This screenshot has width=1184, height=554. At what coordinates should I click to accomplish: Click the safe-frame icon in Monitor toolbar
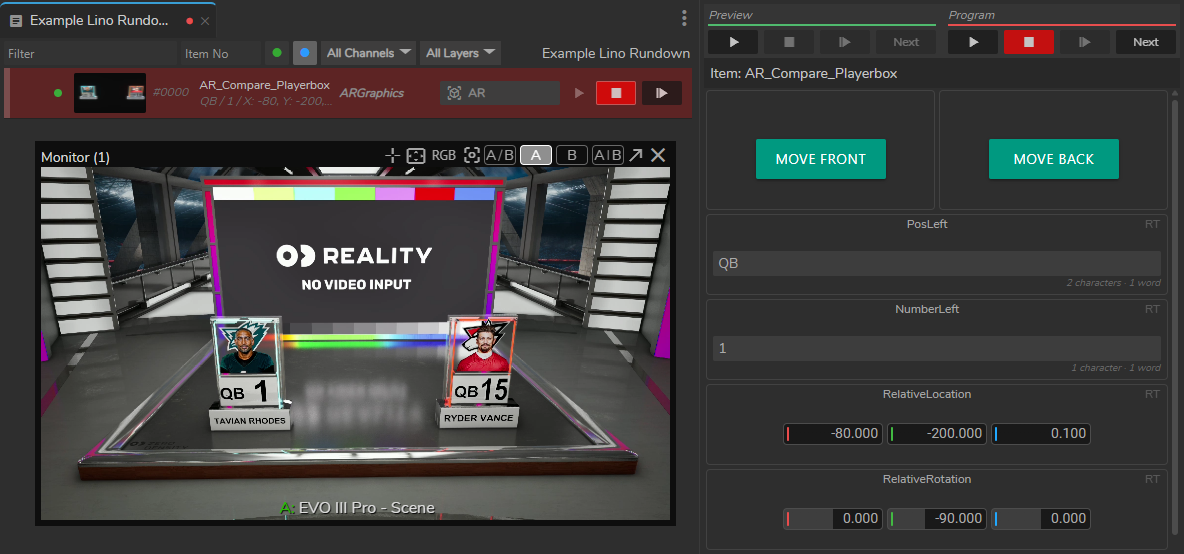click(x=415, y=155)
